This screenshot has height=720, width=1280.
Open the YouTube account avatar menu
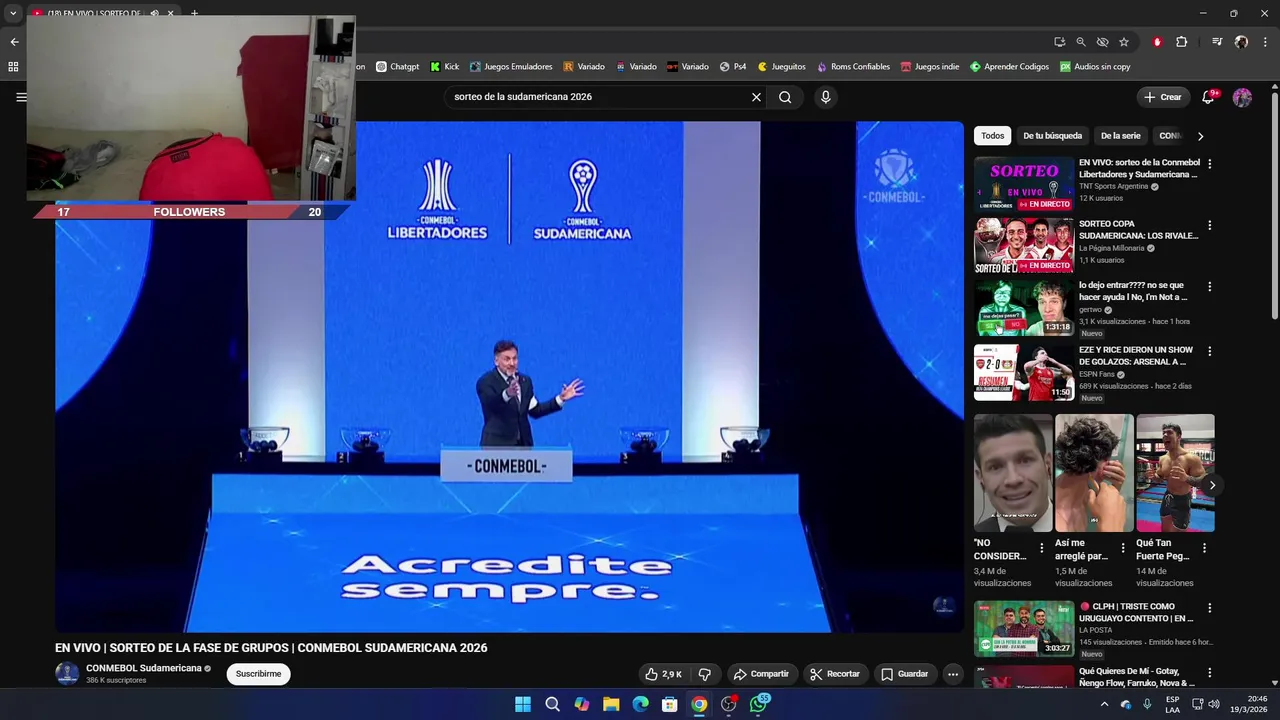point(1242,97)
